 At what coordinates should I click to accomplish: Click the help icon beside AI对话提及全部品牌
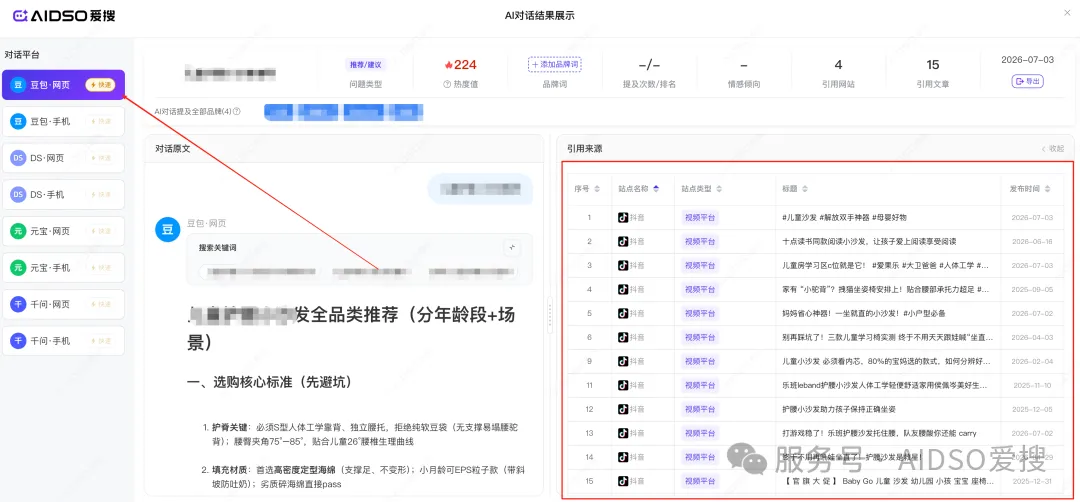[237, 111]
